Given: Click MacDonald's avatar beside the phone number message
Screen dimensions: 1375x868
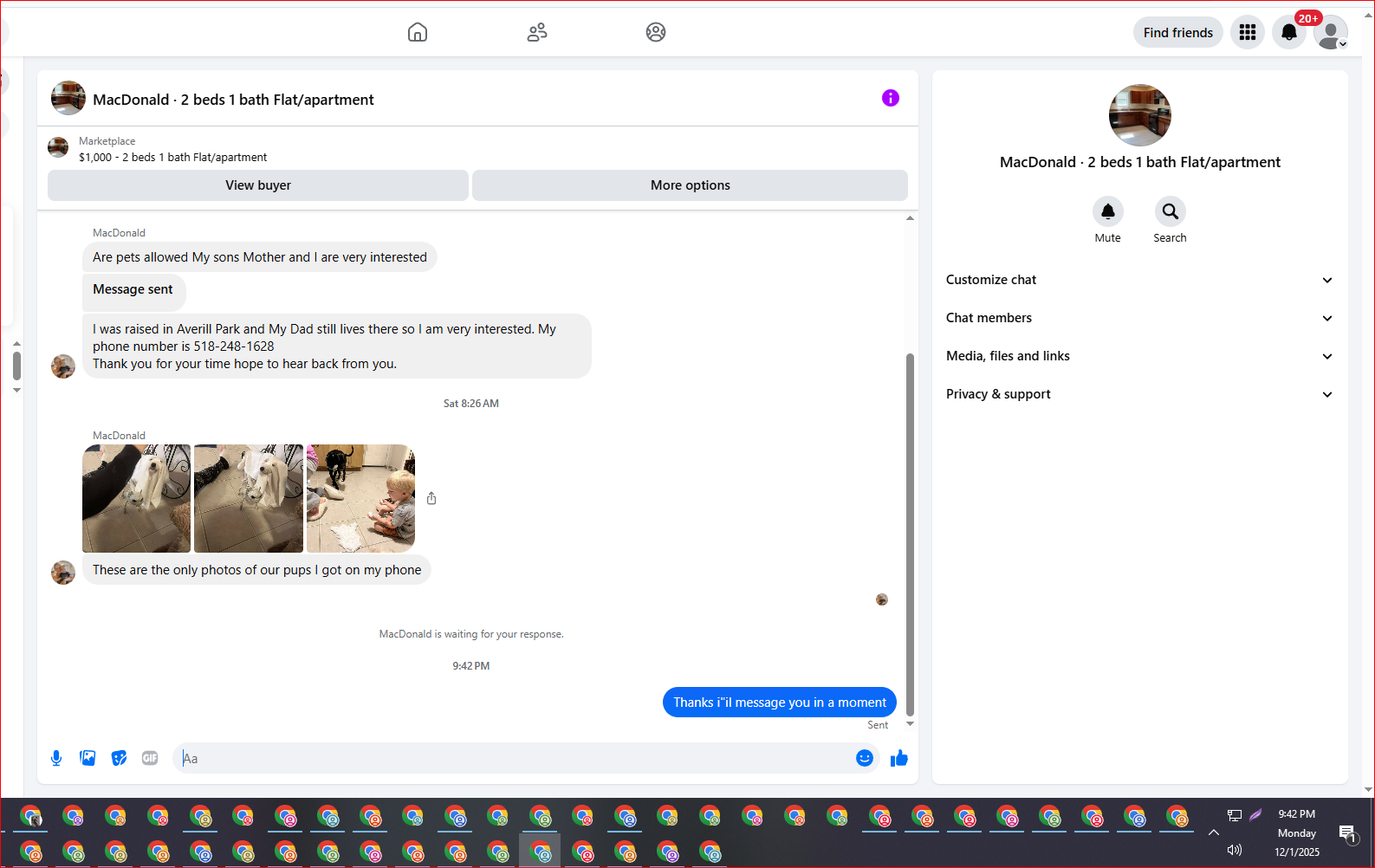Looking at the screenshot, I should pyautogui.click(x=63, y=366).
